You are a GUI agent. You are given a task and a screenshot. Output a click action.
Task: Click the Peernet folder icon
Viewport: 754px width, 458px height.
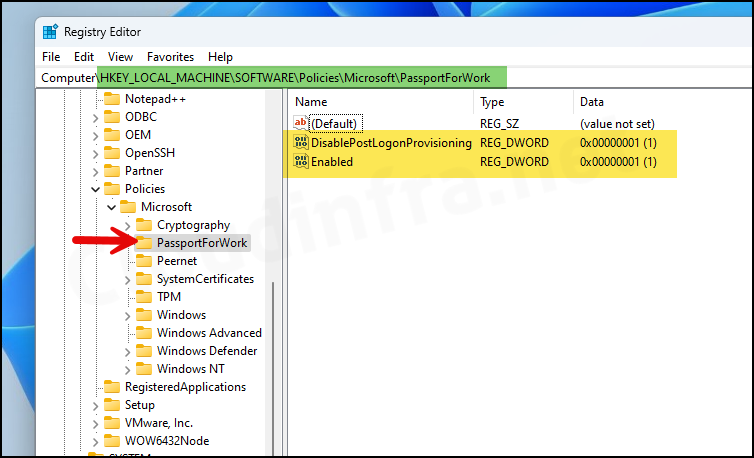(x=144, y=261)
